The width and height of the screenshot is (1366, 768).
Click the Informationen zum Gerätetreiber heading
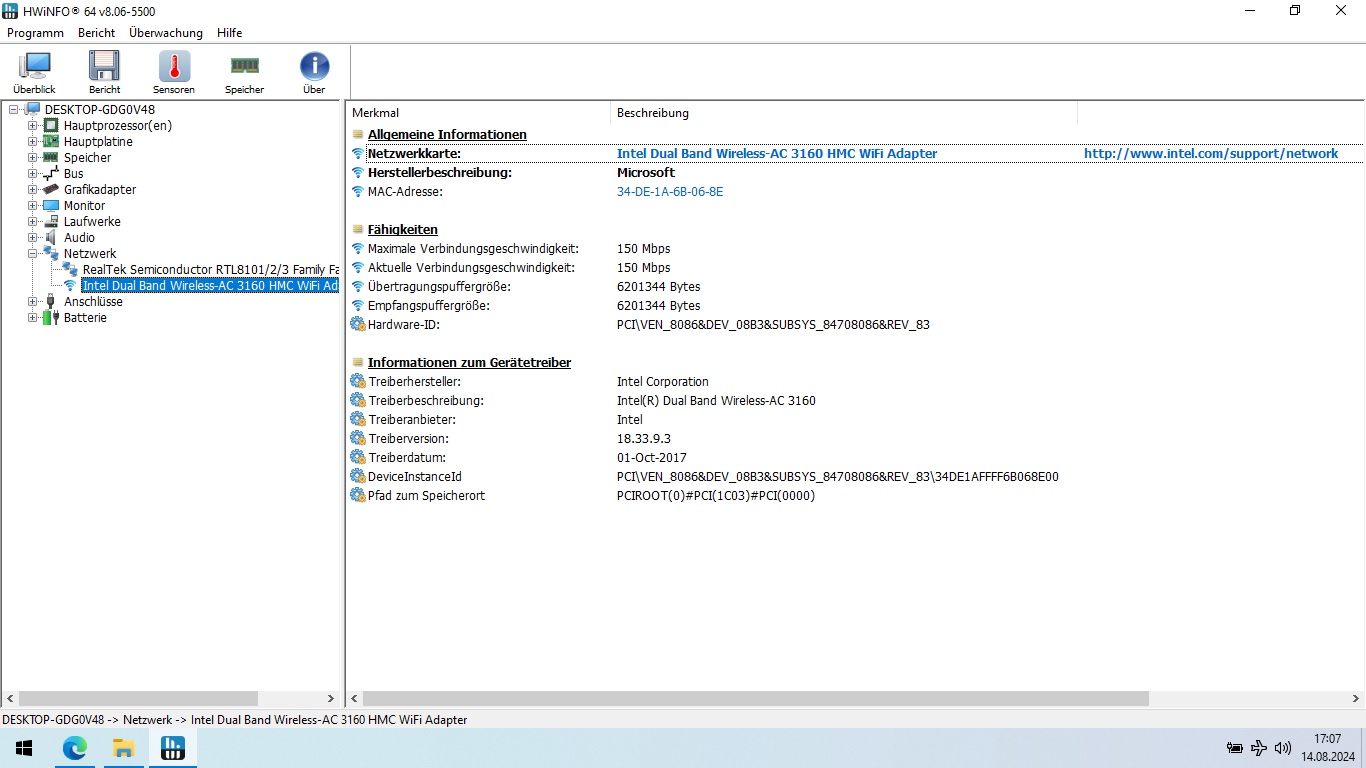[x=469, y=363]
